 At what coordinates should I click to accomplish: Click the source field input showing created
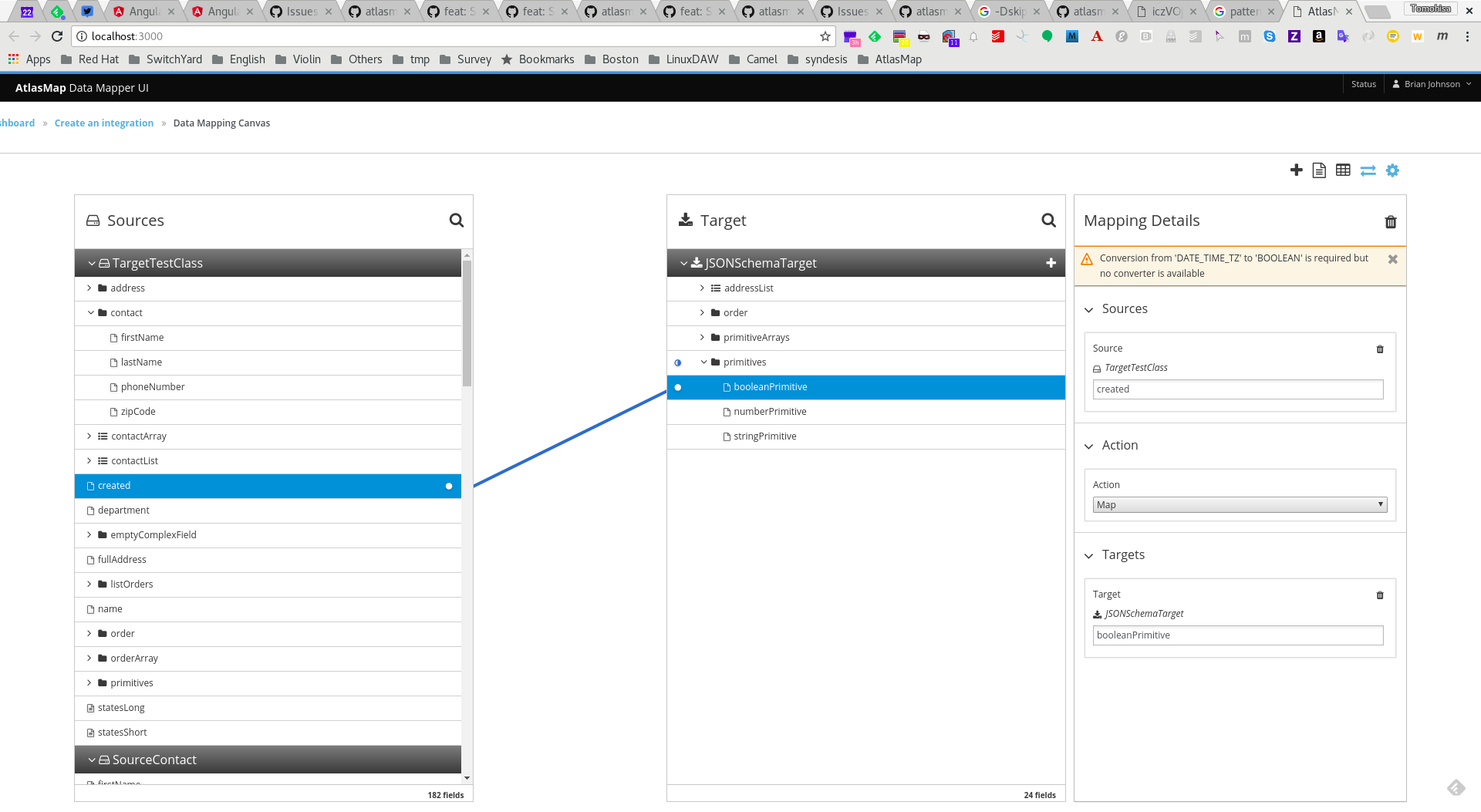(1238, 389)
